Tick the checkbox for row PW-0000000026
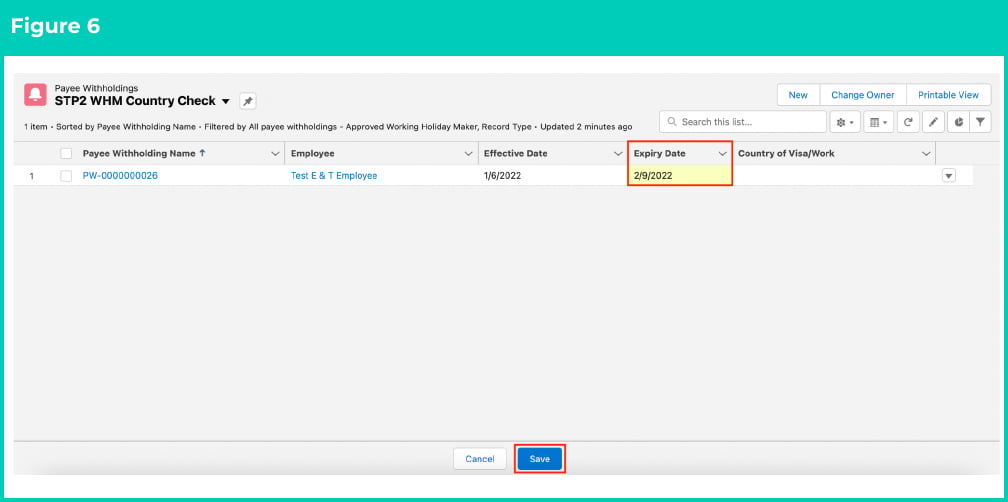The image size is (1008, 502). coord(66,175)
